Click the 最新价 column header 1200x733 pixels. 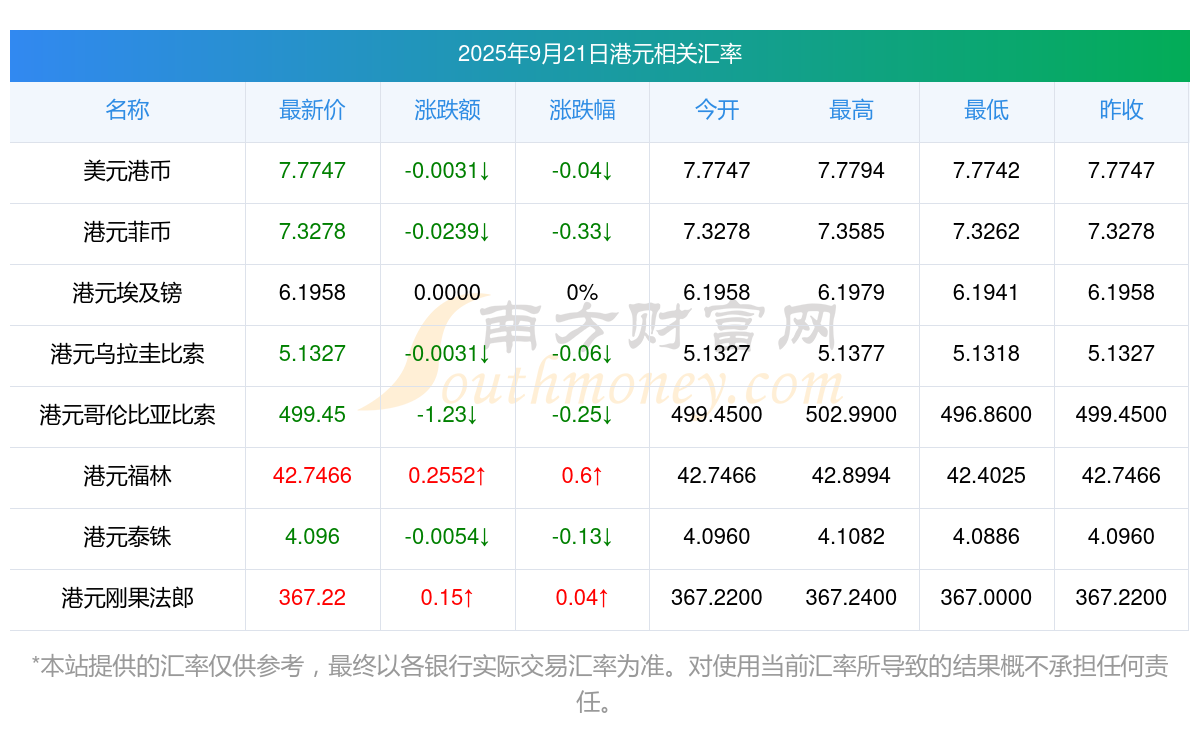click(x=313, y=110)
